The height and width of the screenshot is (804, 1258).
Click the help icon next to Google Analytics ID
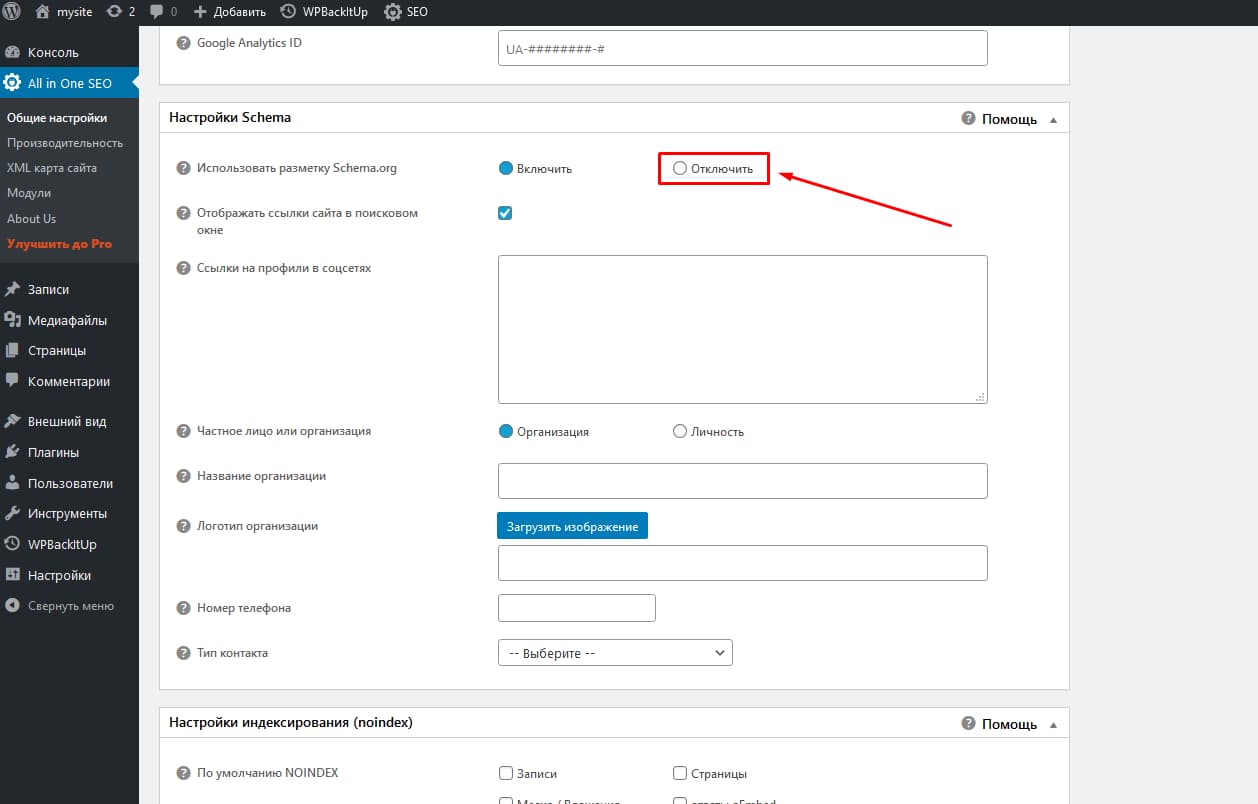(181, 42)
